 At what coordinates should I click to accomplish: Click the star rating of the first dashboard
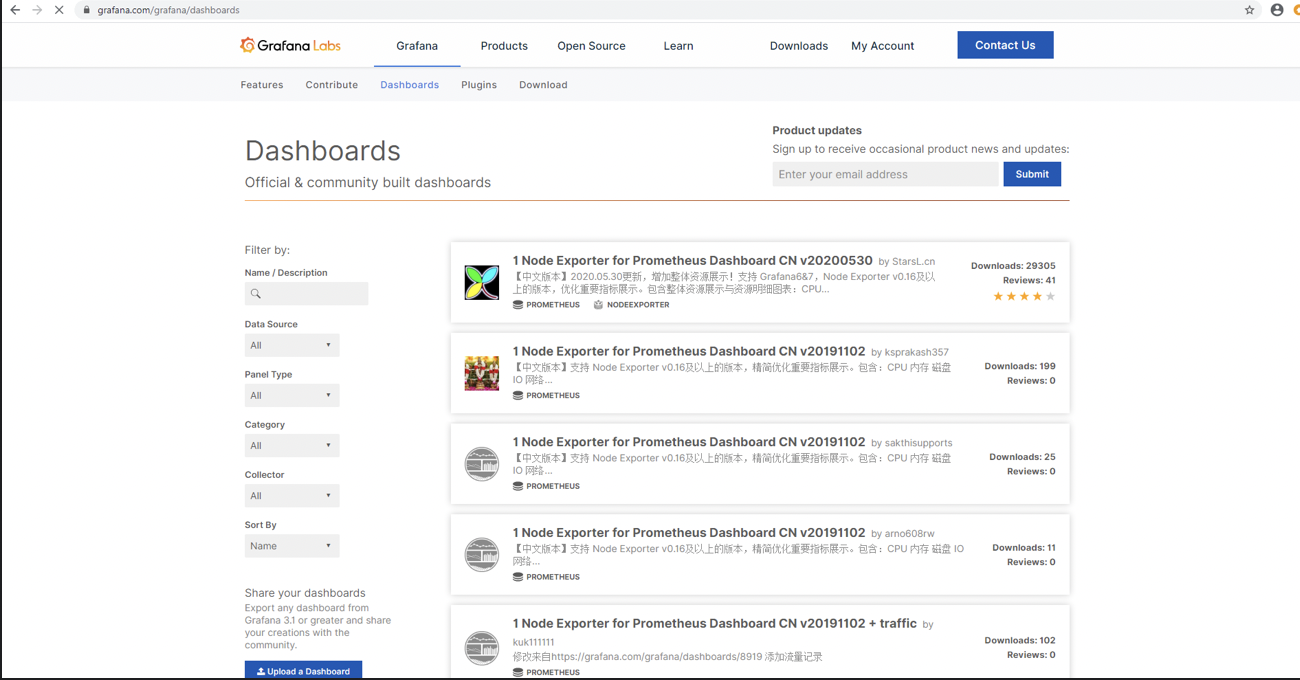click(1024, 296)
